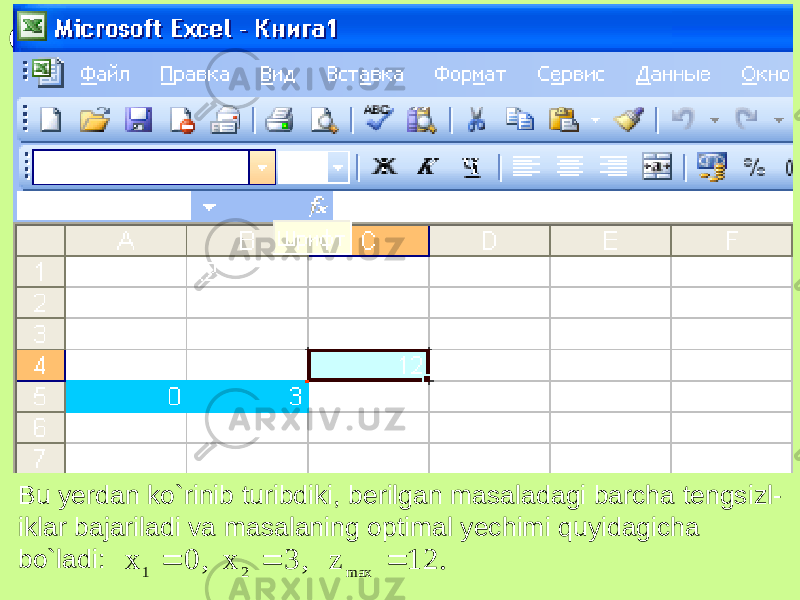The image size is (800, 600).
Task: Open the Name Box dropdown arrow
Action: click(209, 207)
